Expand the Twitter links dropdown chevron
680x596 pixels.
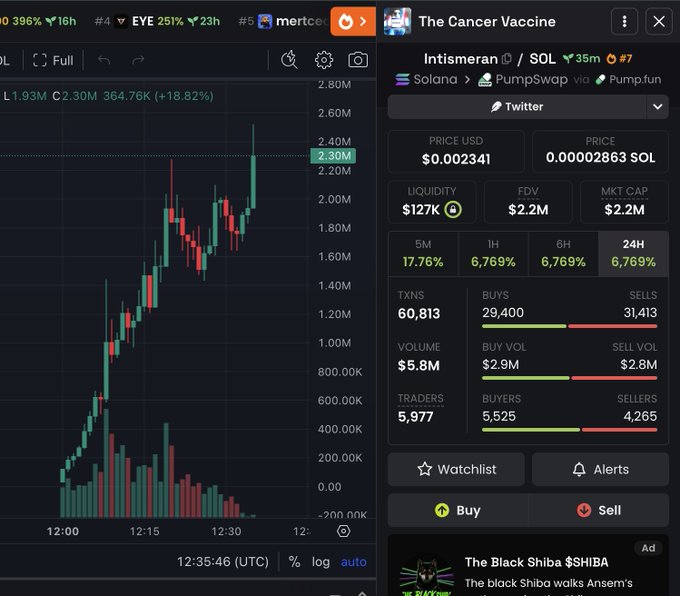[x=657, y=107]
